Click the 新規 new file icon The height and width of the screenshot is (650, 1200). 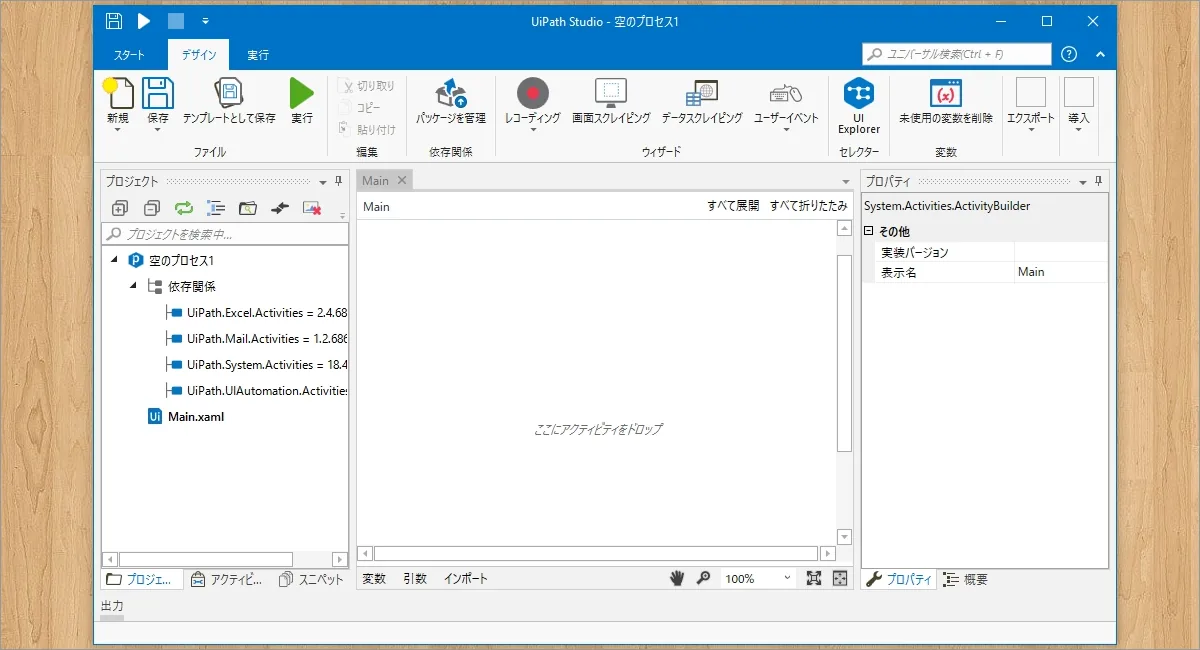tap(118, 93)
